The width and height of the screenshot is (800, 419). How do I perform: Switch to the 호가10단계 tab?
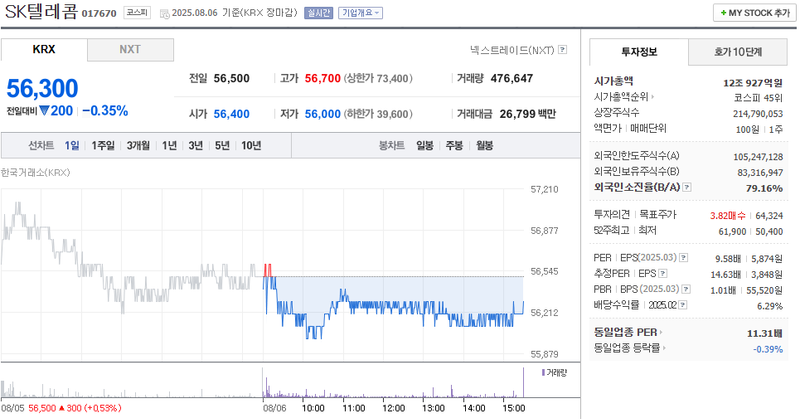[x=738, y=52]
